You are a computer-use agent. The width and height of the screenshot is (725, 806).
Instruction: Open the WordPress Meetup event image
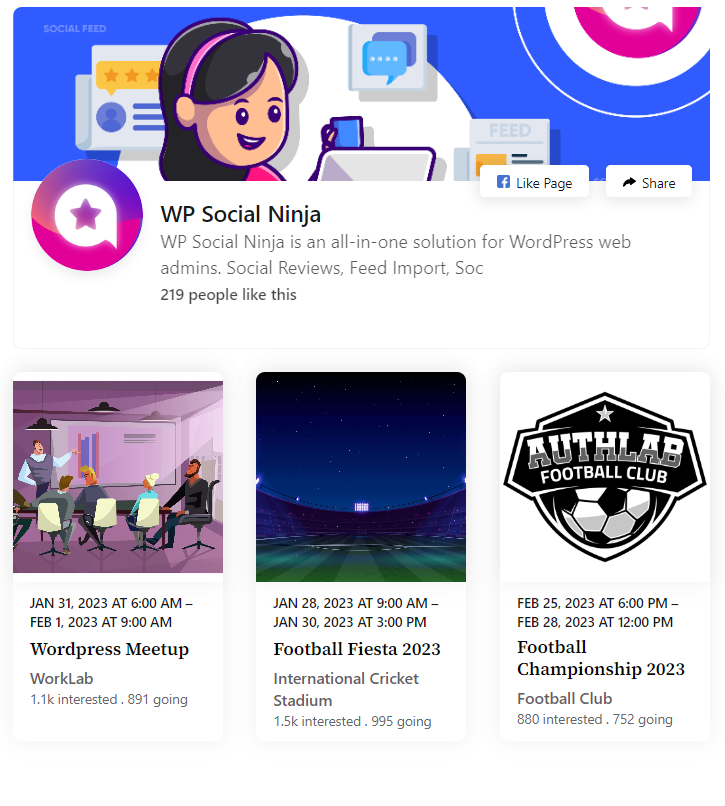coord(118,477)
